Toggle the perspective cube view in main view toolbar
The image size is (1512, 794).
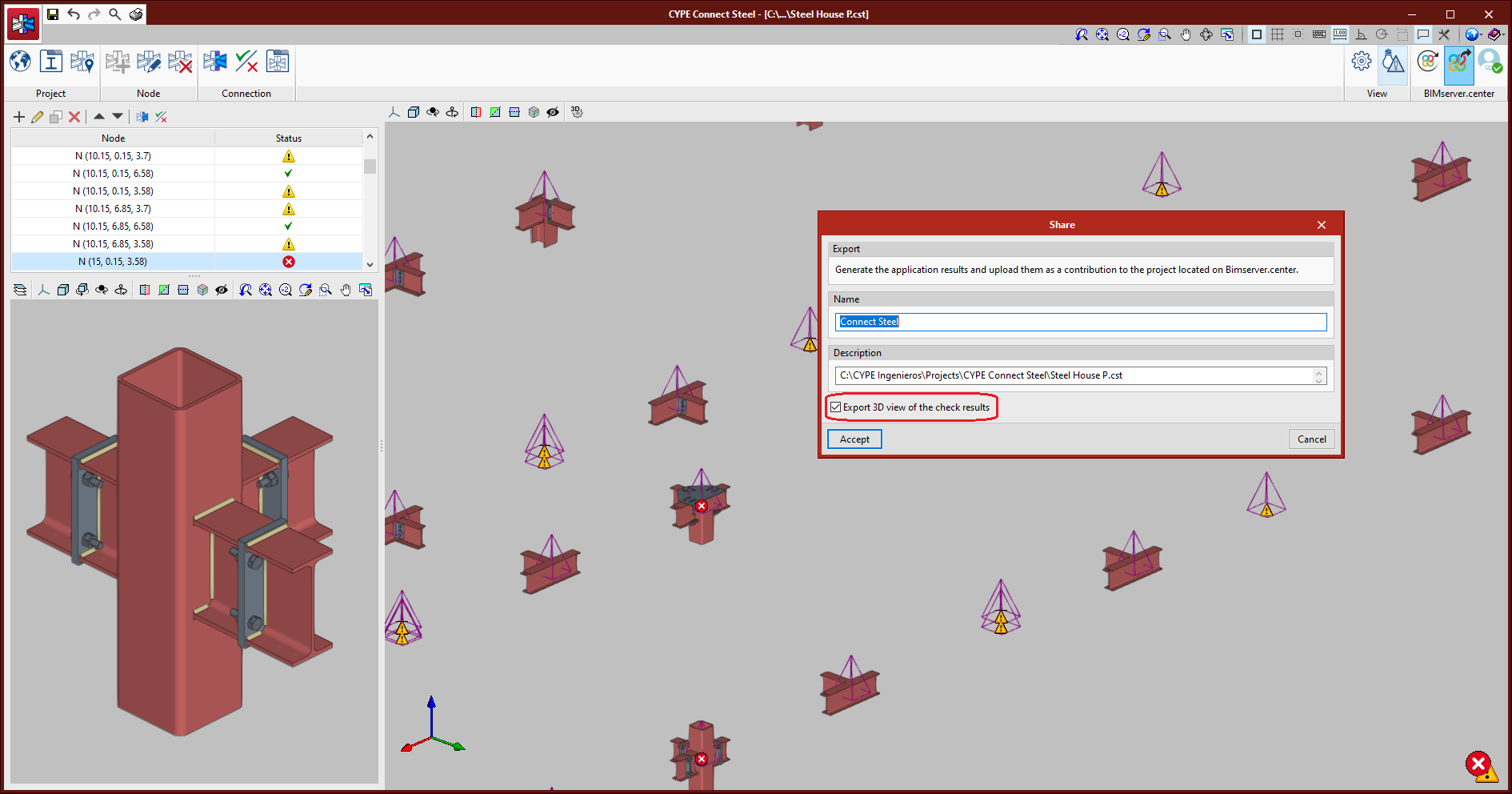414,112
